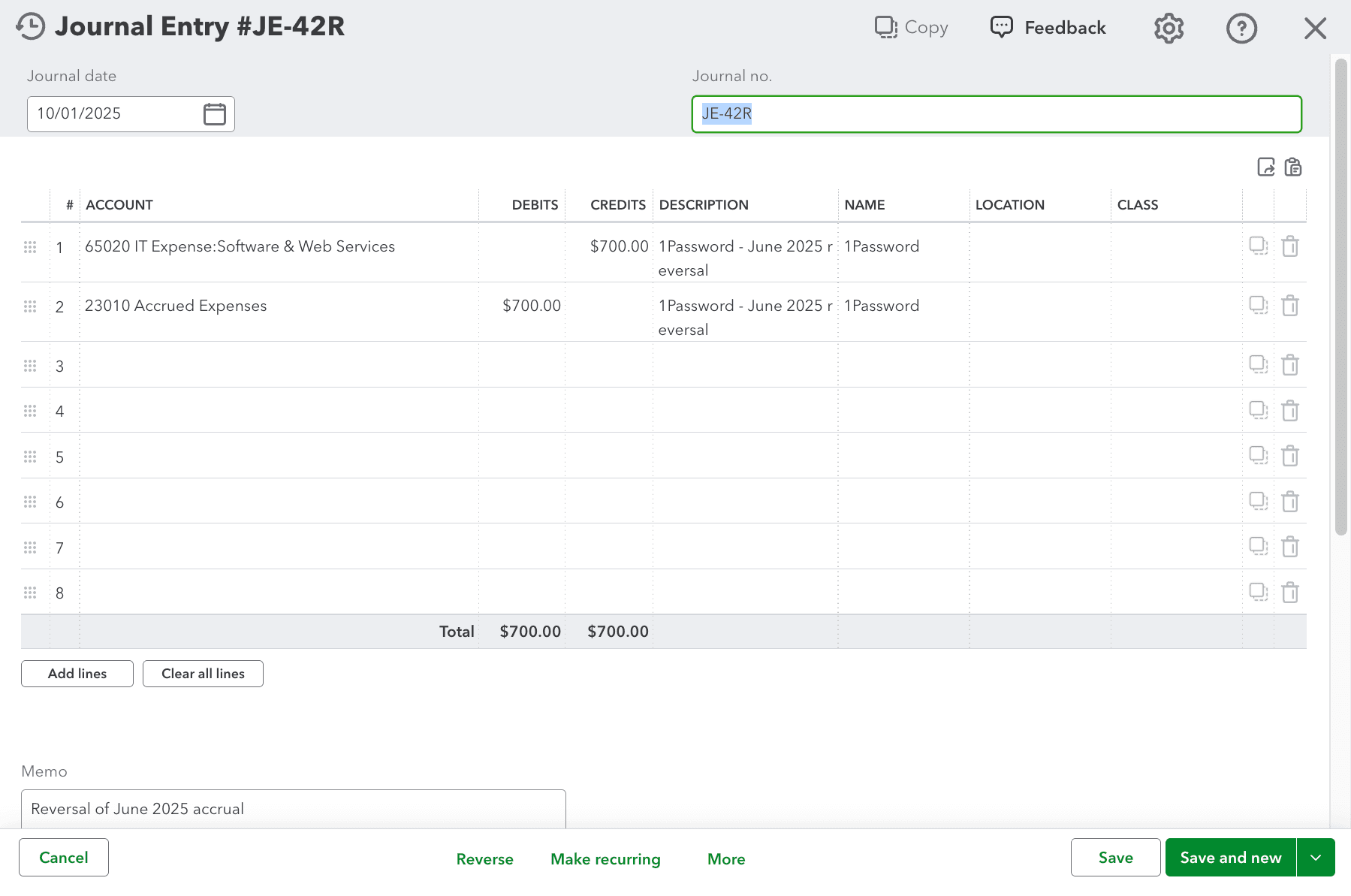Duplicate line 8 with its copy icon
Viewport: 1351px width, 896px height.
[x=1258, y=592]
